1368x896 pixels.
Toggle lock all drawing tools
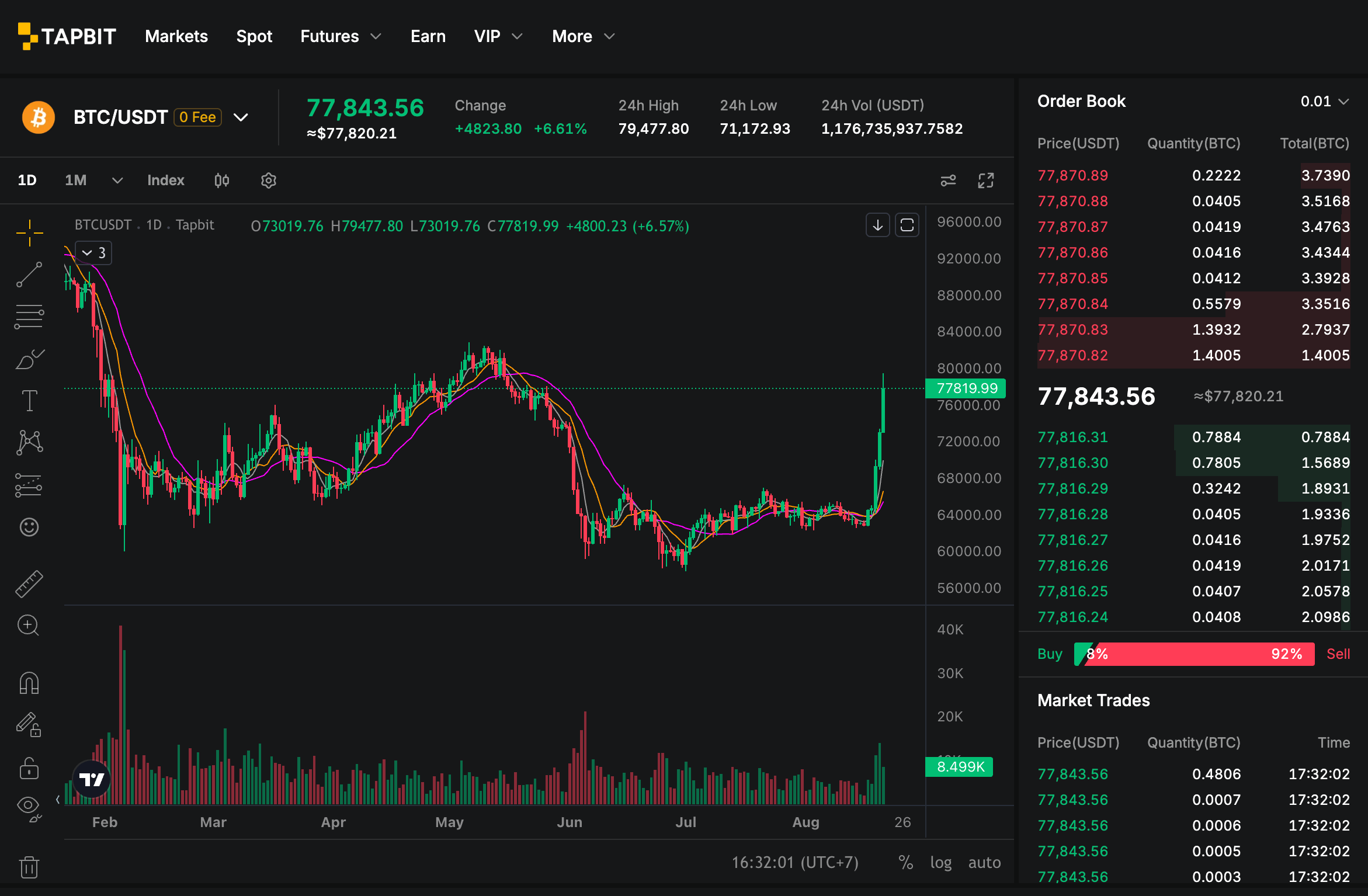click(29, 768)
